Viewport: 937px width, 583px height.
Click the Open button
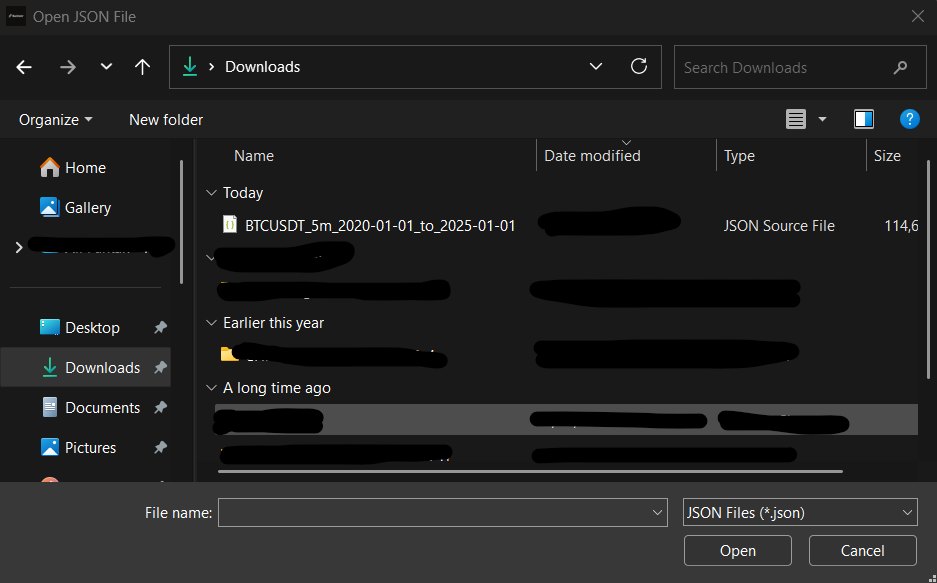[738, 551]
